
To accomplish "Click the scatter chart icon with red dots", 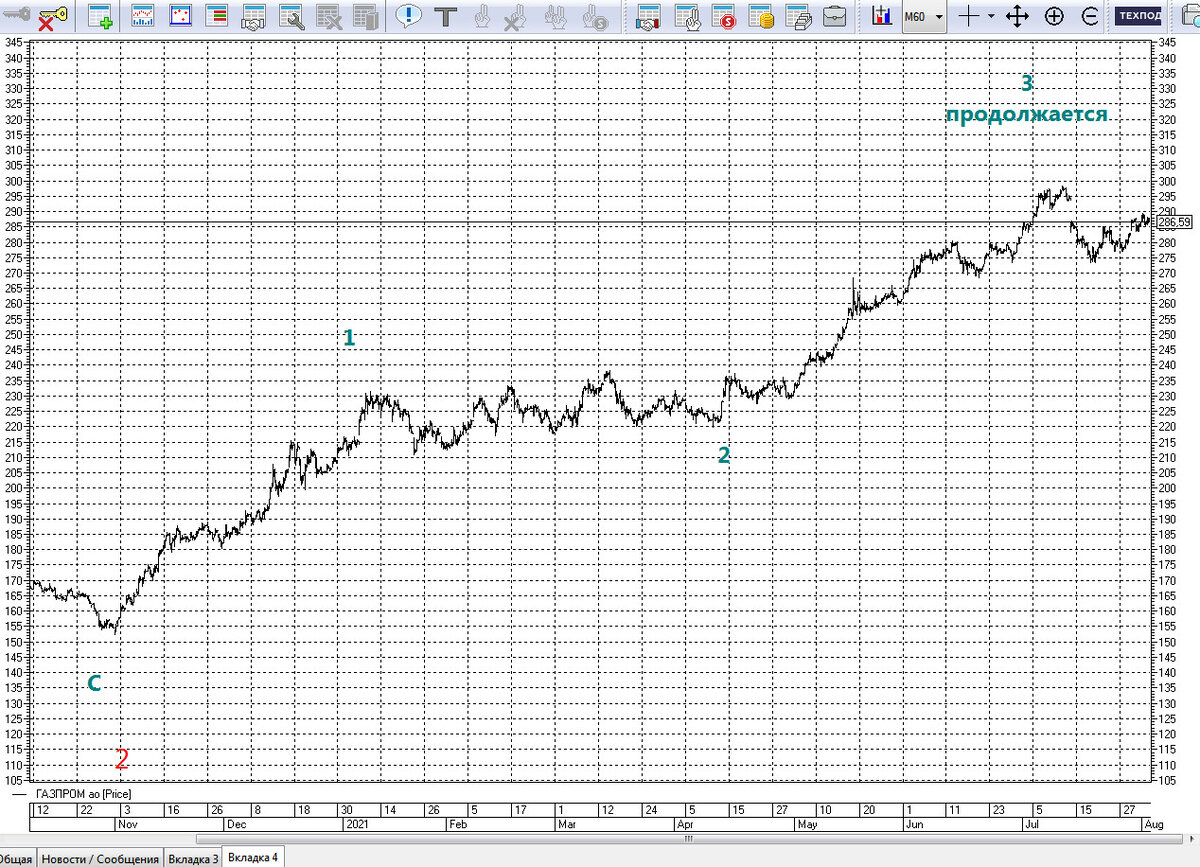I will (x=180, y=16).
